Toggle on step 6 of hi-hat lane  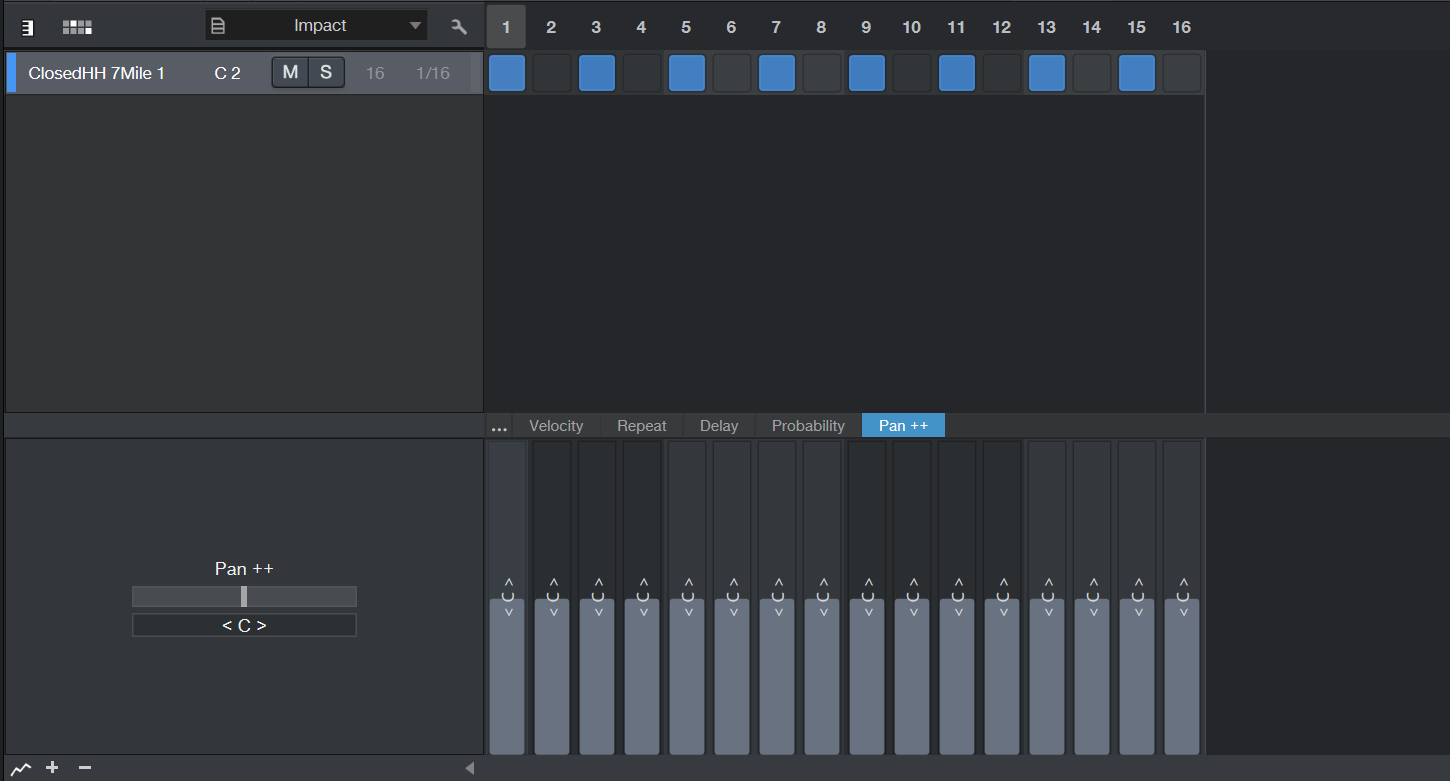coord(732,73)
